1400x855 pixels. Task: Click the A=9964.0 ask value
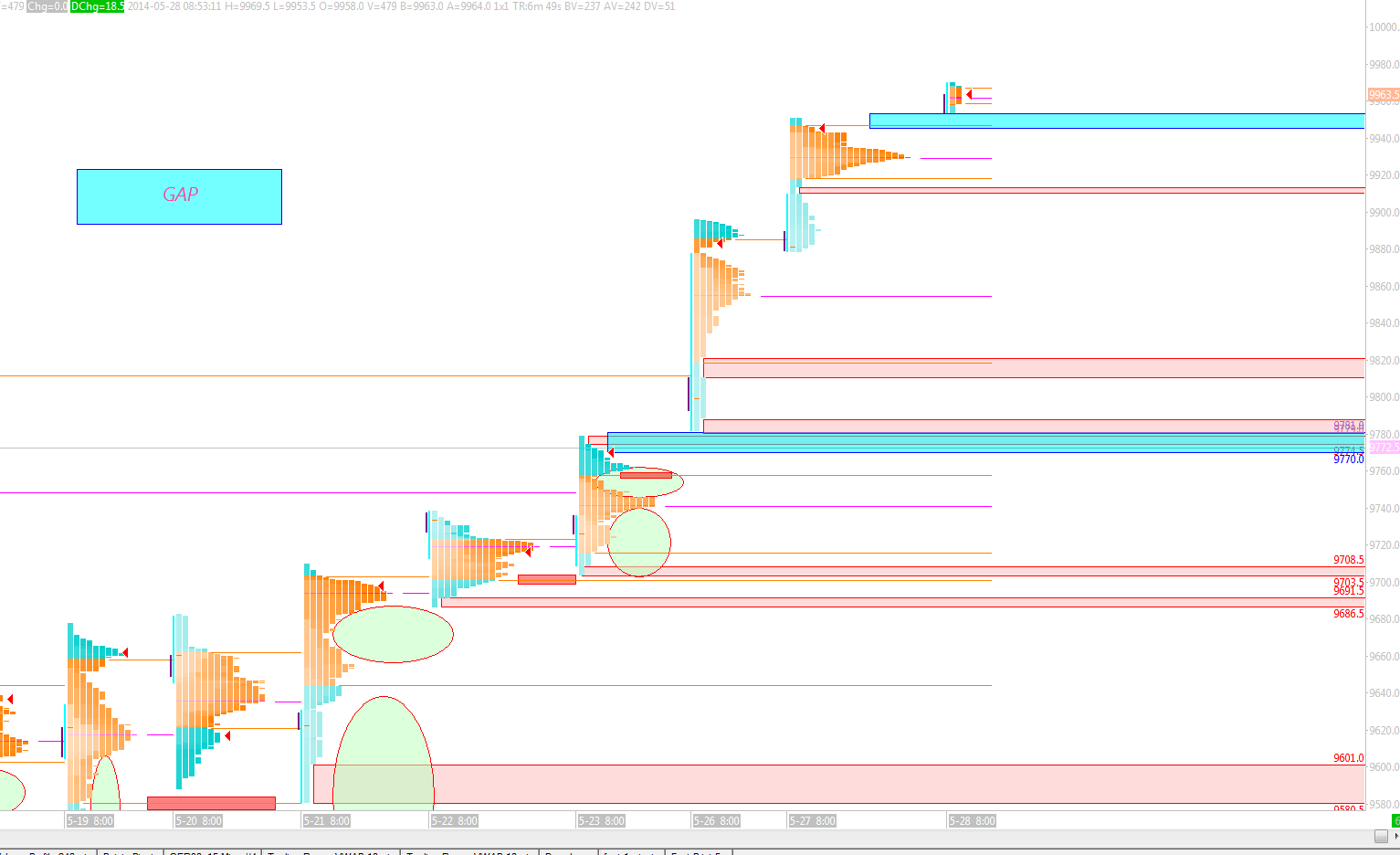tap(468, 6)
